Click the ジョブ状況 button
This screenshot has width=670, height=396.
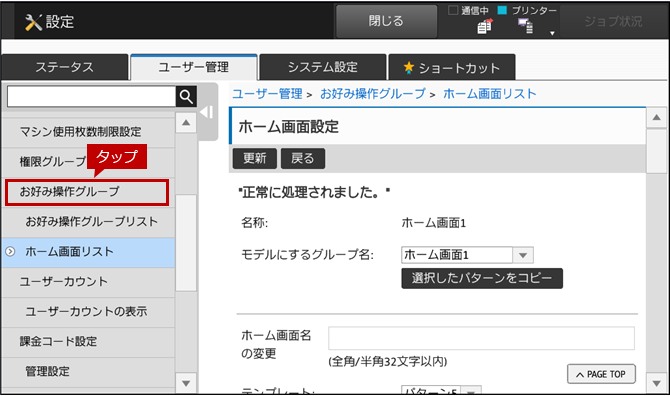click(x=613, y=21)
